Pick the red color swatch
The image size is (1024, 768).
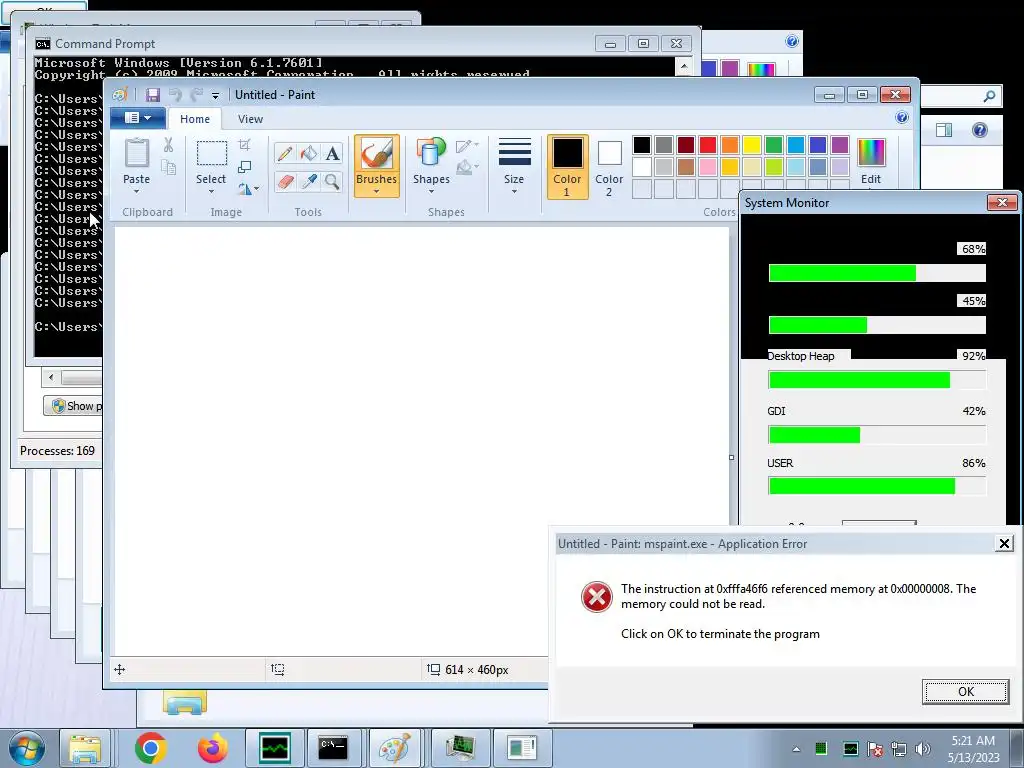click(x=707, y=144)
